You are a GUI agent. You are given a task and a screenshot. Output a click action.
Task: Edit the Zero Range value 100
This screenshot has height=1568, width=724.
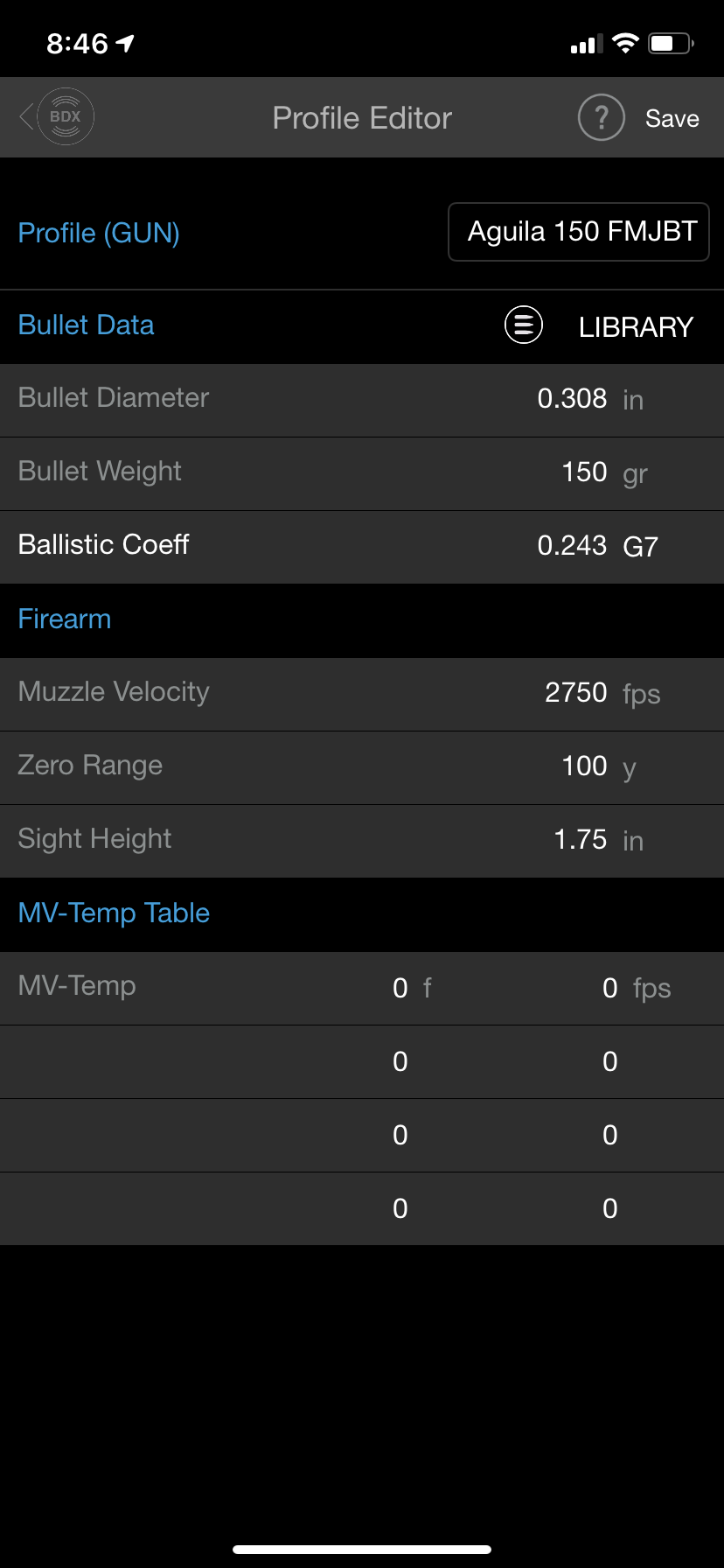pyautogui.click(x=584, y=766)
